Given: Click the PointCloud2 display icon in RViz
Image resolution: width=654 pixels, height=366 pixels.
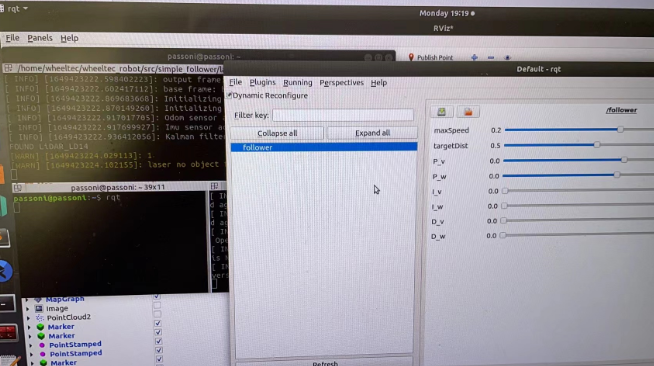Looking at the screenshot, I should point(40,318).
